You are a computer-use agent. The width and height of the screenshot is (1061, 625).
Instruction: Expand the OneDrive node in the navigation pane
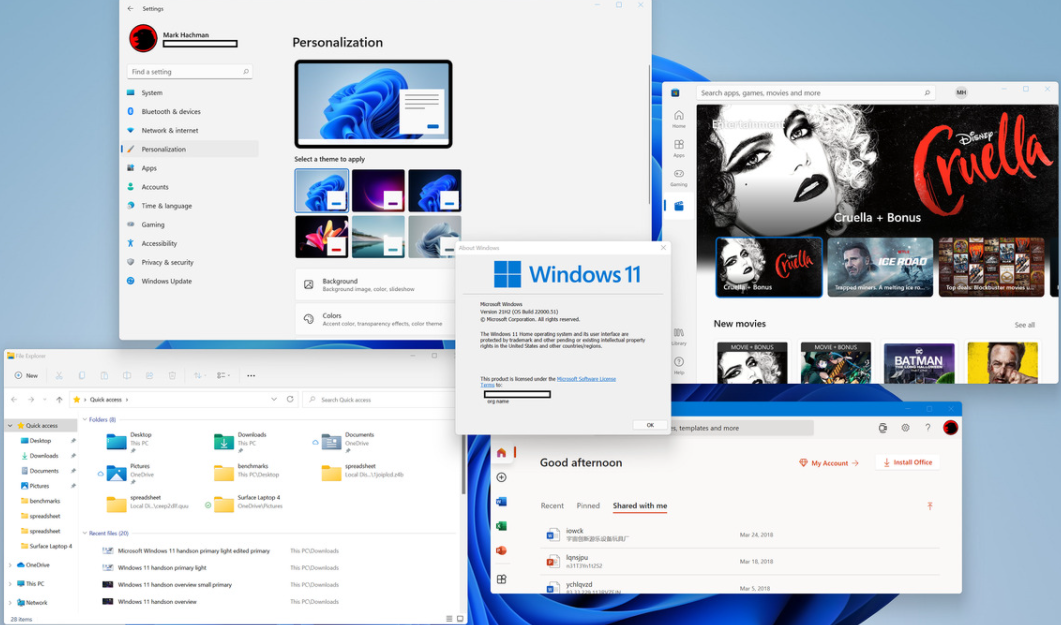[x=10, y=565]
